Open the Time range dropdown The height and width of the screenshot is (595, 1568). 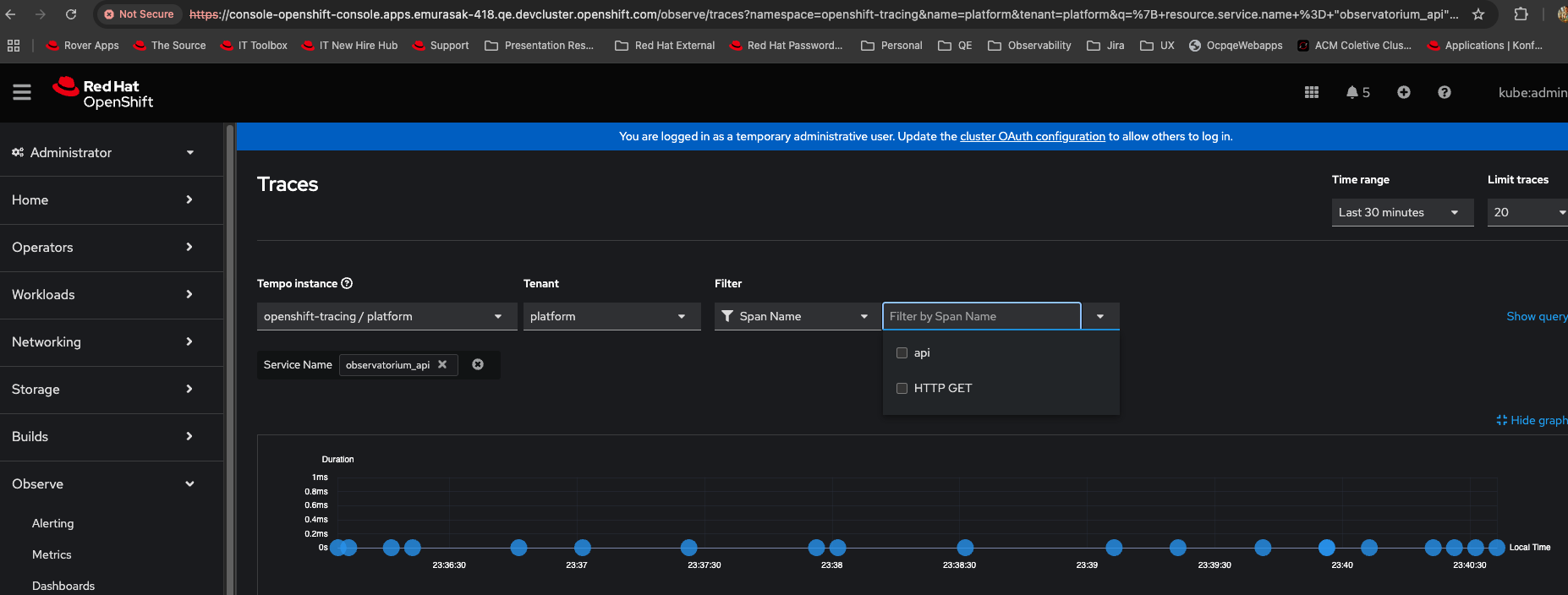[x=1401, y=212]
